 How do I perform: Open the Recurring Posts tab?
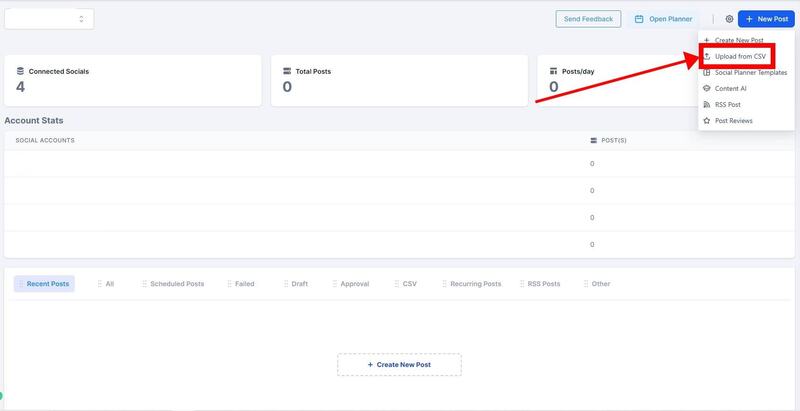[x=472, y=284]
